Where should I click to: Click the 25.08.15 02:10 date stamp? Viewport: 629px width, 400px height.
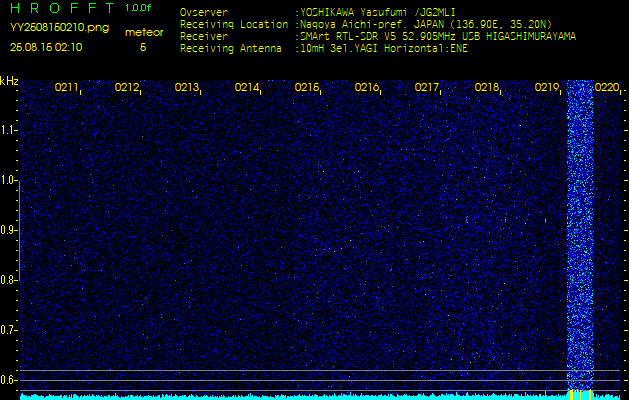(46, 47)
